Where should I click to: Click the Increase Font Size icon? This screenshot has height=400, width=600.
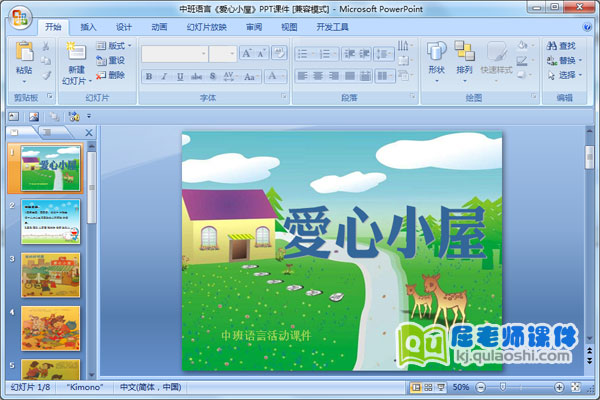tap(246, 53)
